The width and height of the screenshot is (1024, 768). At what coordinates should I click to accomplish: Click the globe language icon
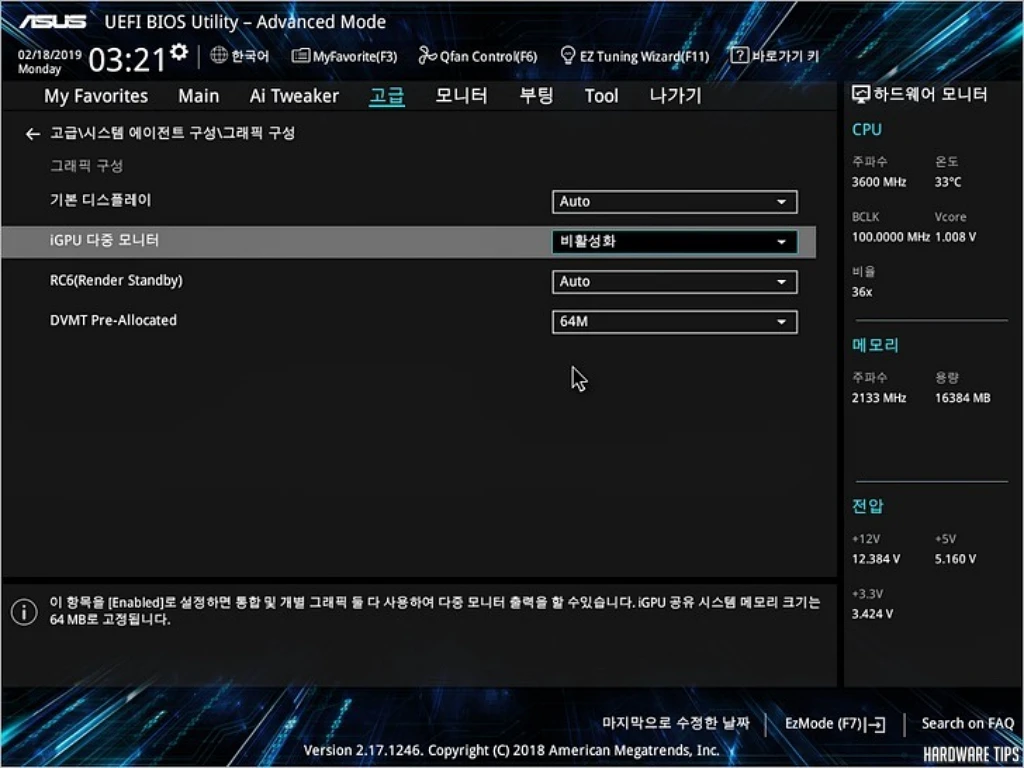point(219,56)
